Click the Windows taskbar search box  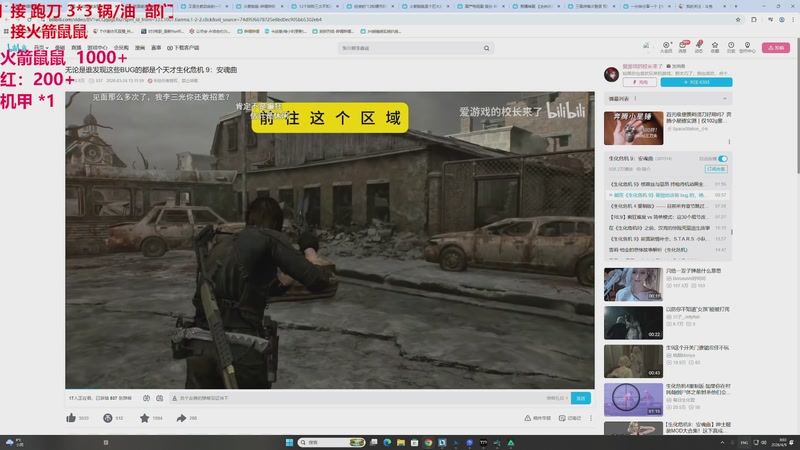[332, 442]
